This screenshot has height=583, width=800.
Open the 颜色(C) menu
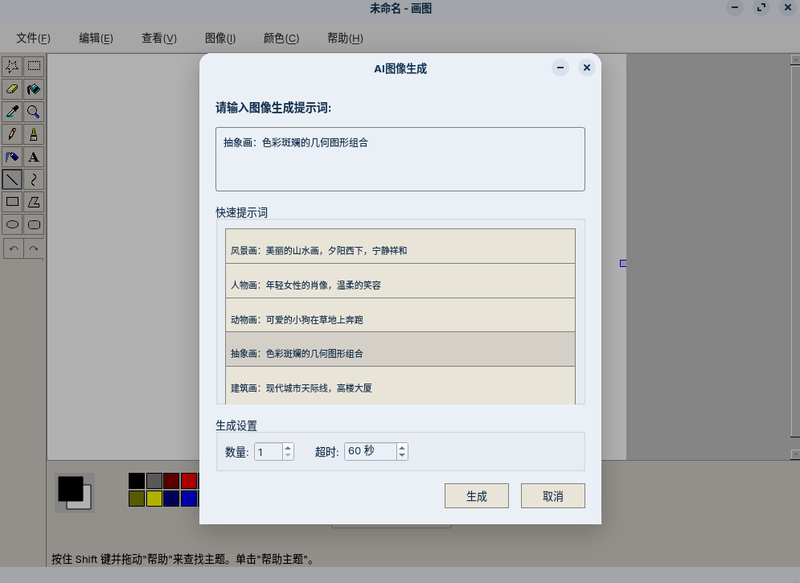(x=281, y=38)
